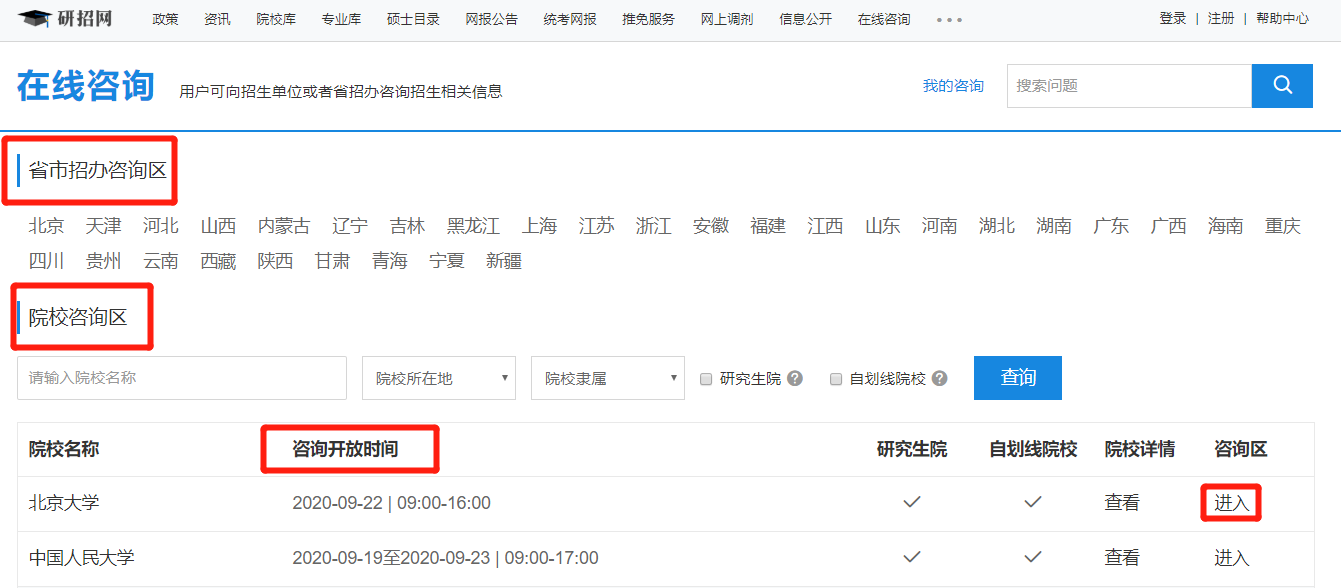Open 我的咨询 link

(953, 86)
